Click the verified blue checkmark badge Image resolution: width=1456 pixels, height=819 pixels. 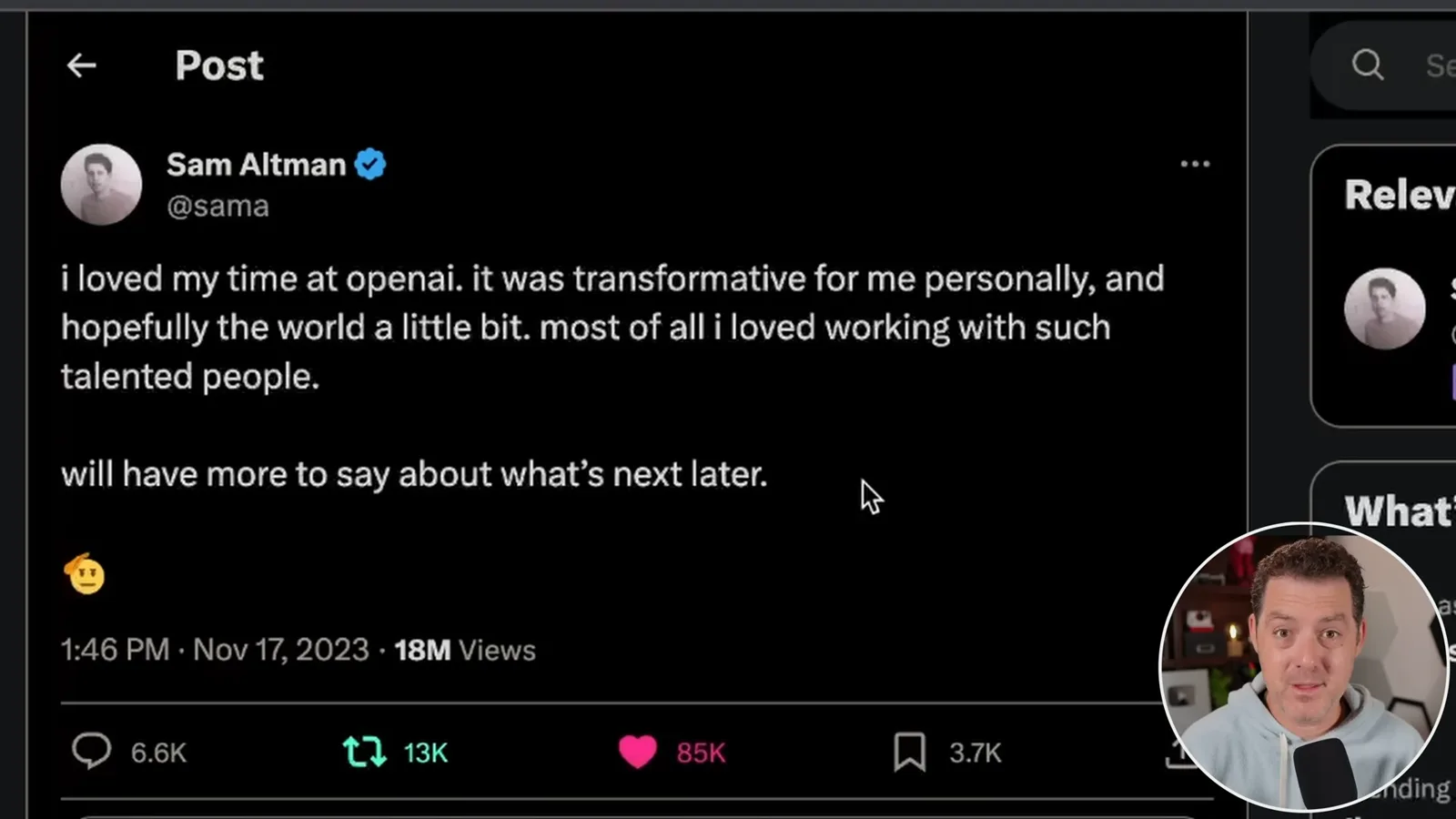point(369,165)
